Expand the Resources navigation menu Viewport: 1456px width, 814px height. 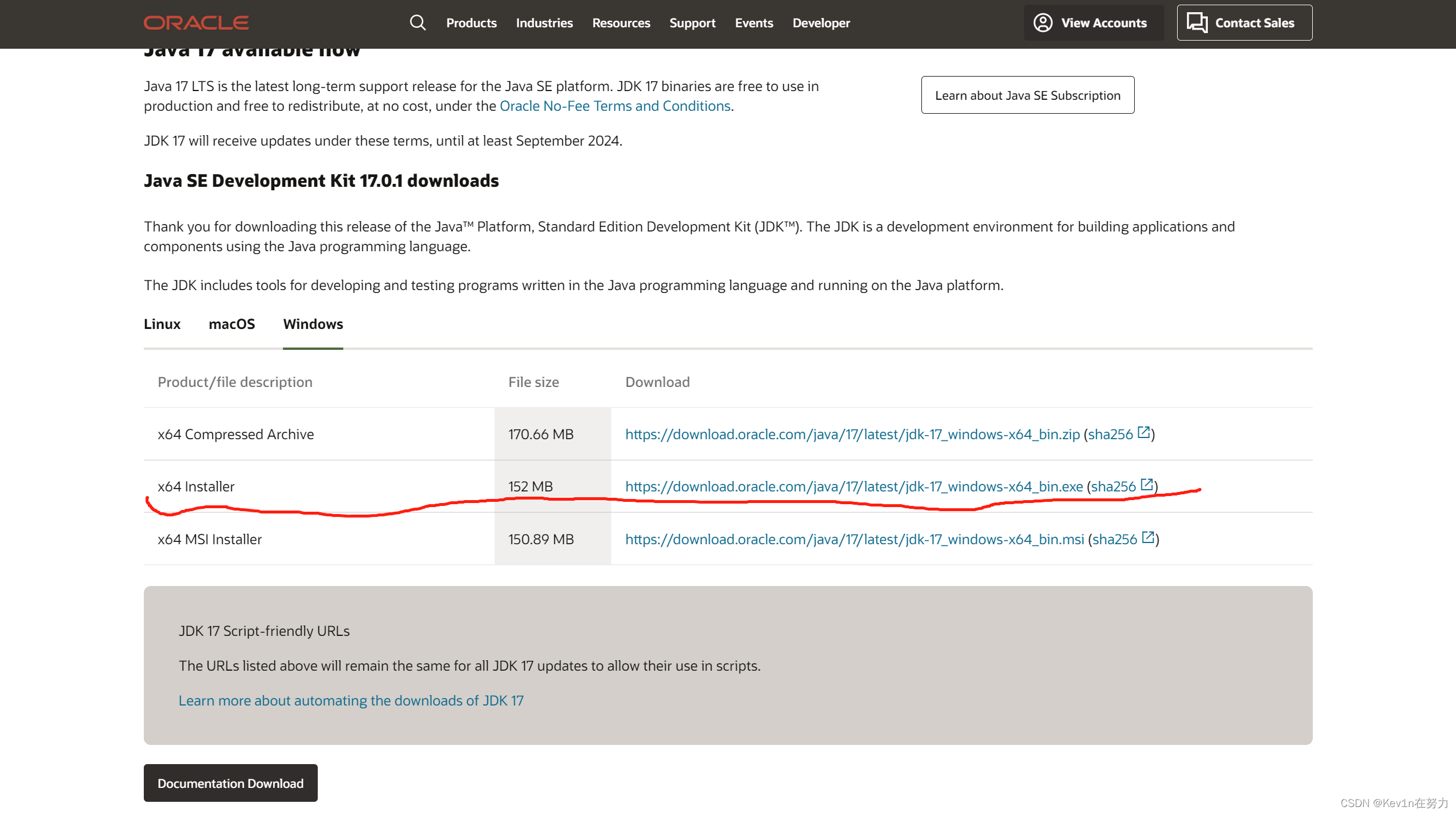pyautogui.click(x=620, y=23)
